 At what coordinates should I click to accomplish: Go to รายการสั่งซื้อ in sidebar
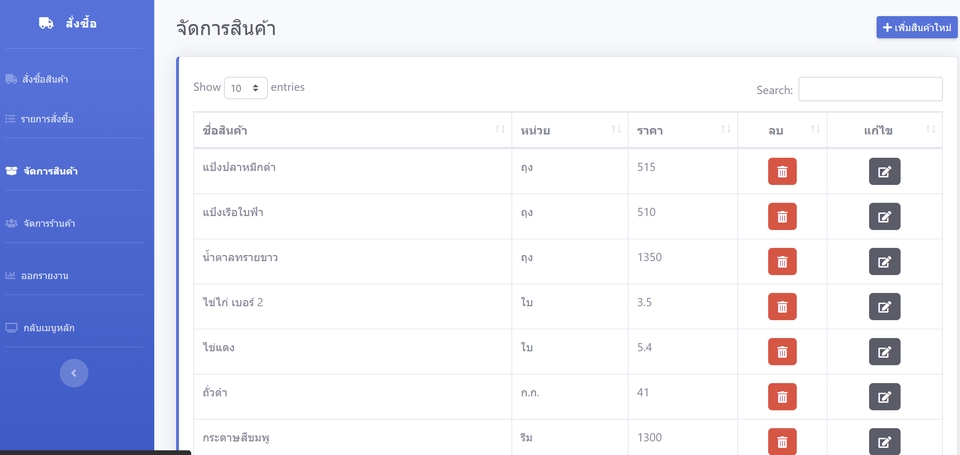47,119
